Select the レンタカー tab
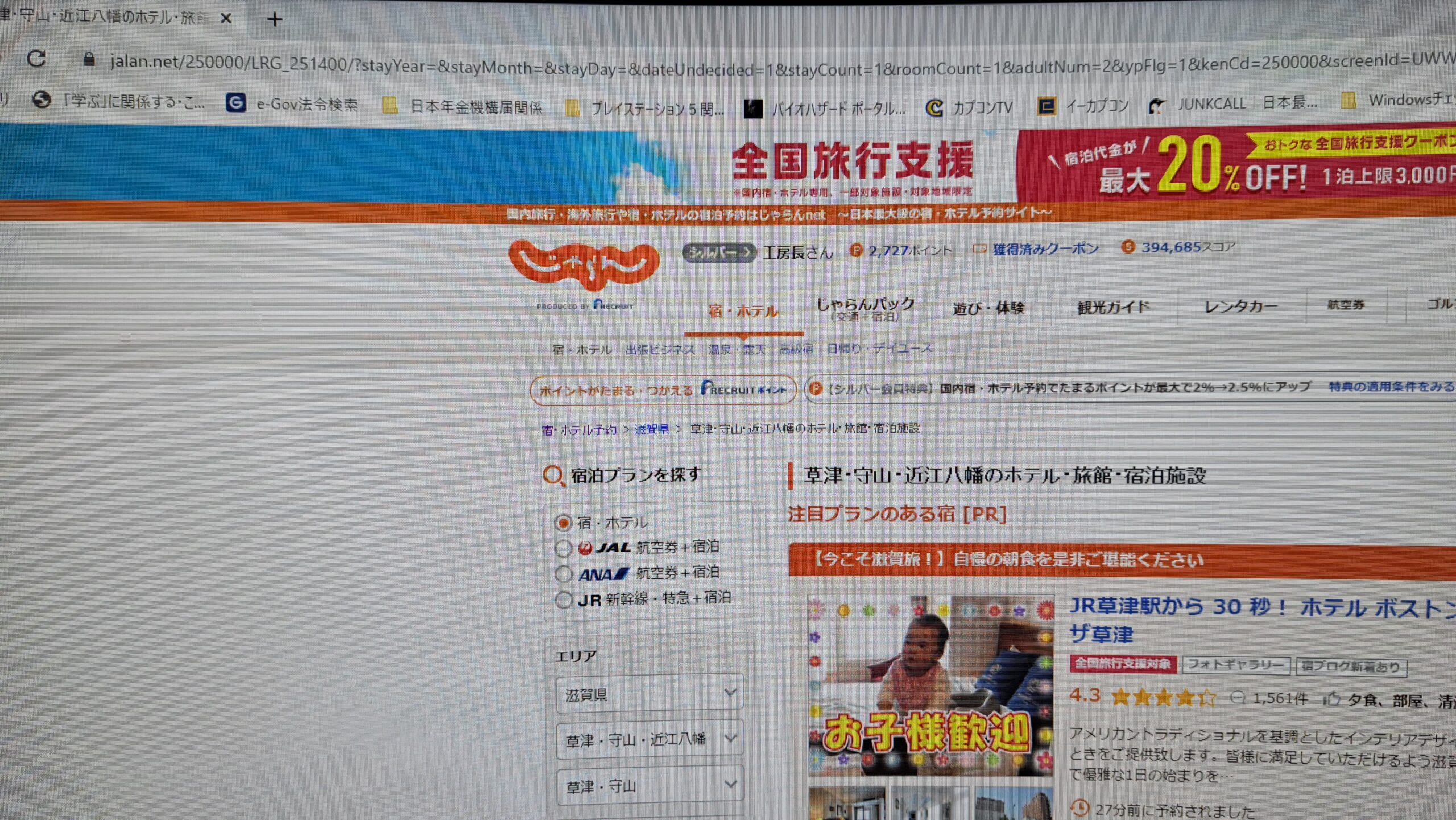 (1241, 307)
